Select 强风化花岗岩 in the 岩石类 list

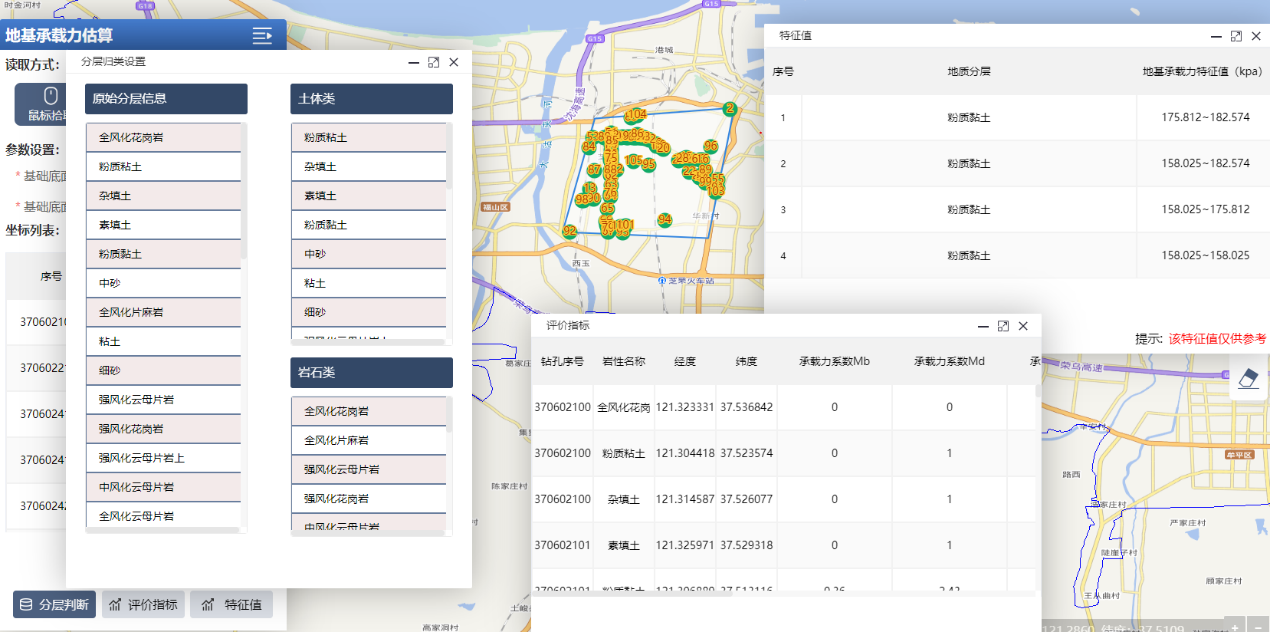[368, 498]
